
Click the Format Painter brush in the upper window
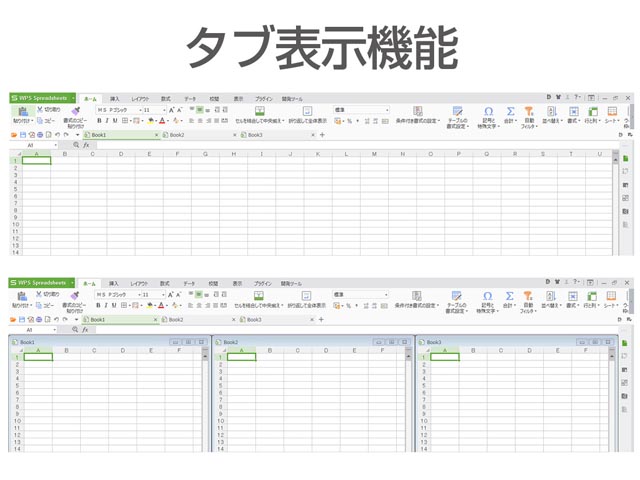tap(76, 111)
